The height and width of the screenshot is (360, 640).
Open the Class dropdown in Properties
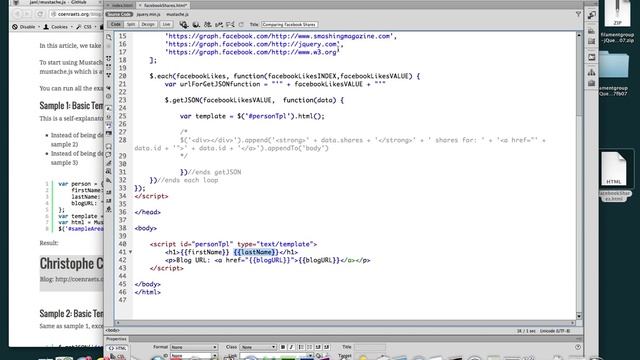coord(258,347)
